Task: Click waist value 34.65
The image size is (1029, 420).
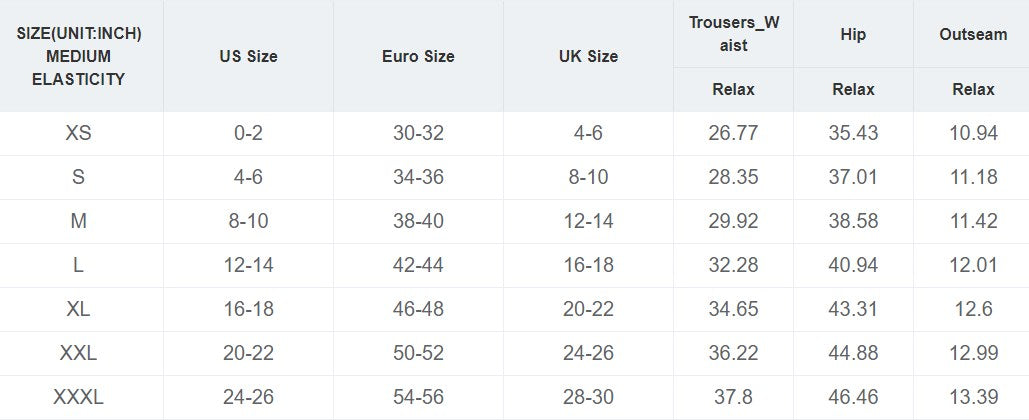Action: coord(733,309)
